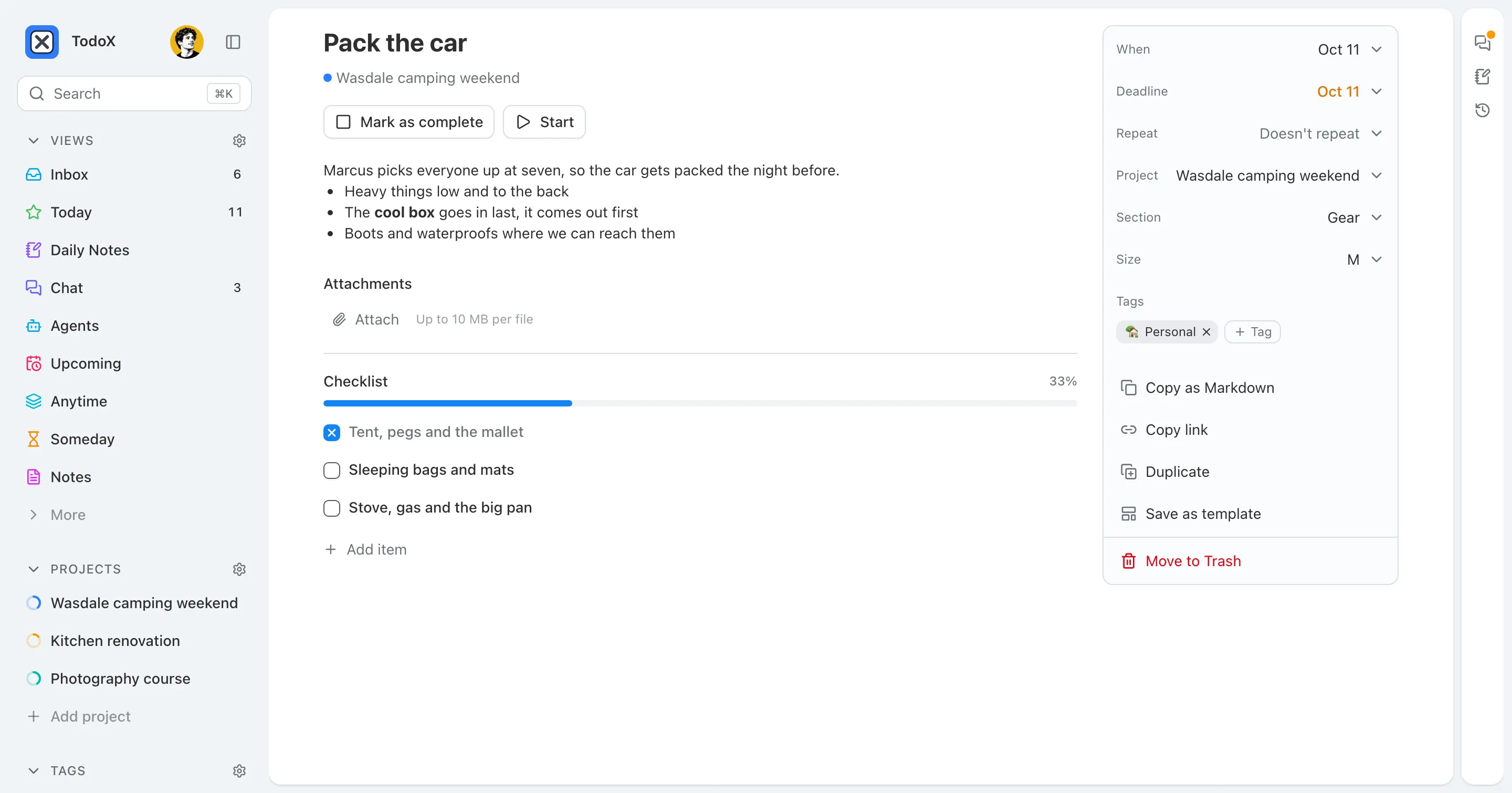Switch to the Upcoming view
The image size is (1512, 793).
point(134,363)
